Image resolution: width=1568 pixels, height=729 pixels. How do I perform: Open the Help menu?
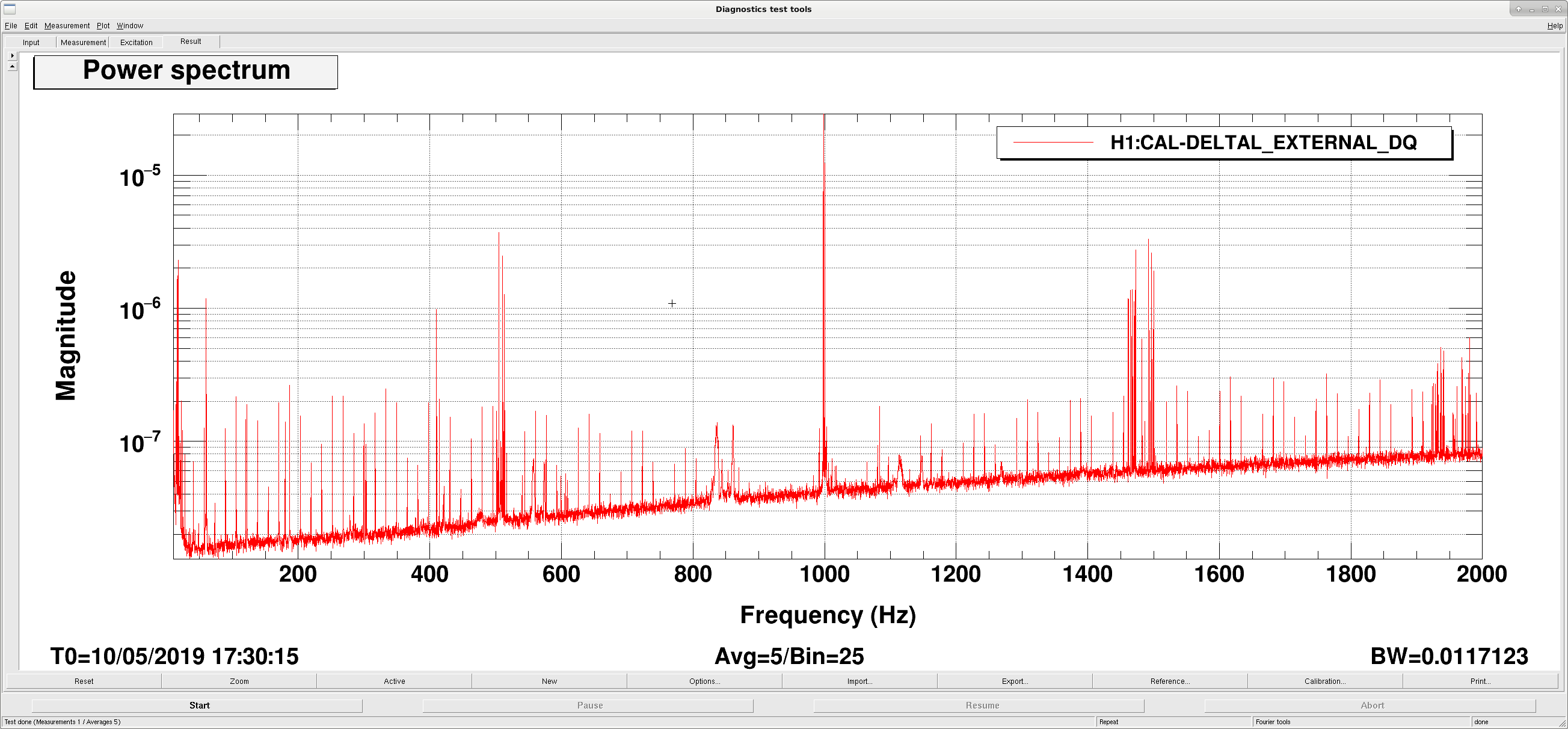[1555, 25]
